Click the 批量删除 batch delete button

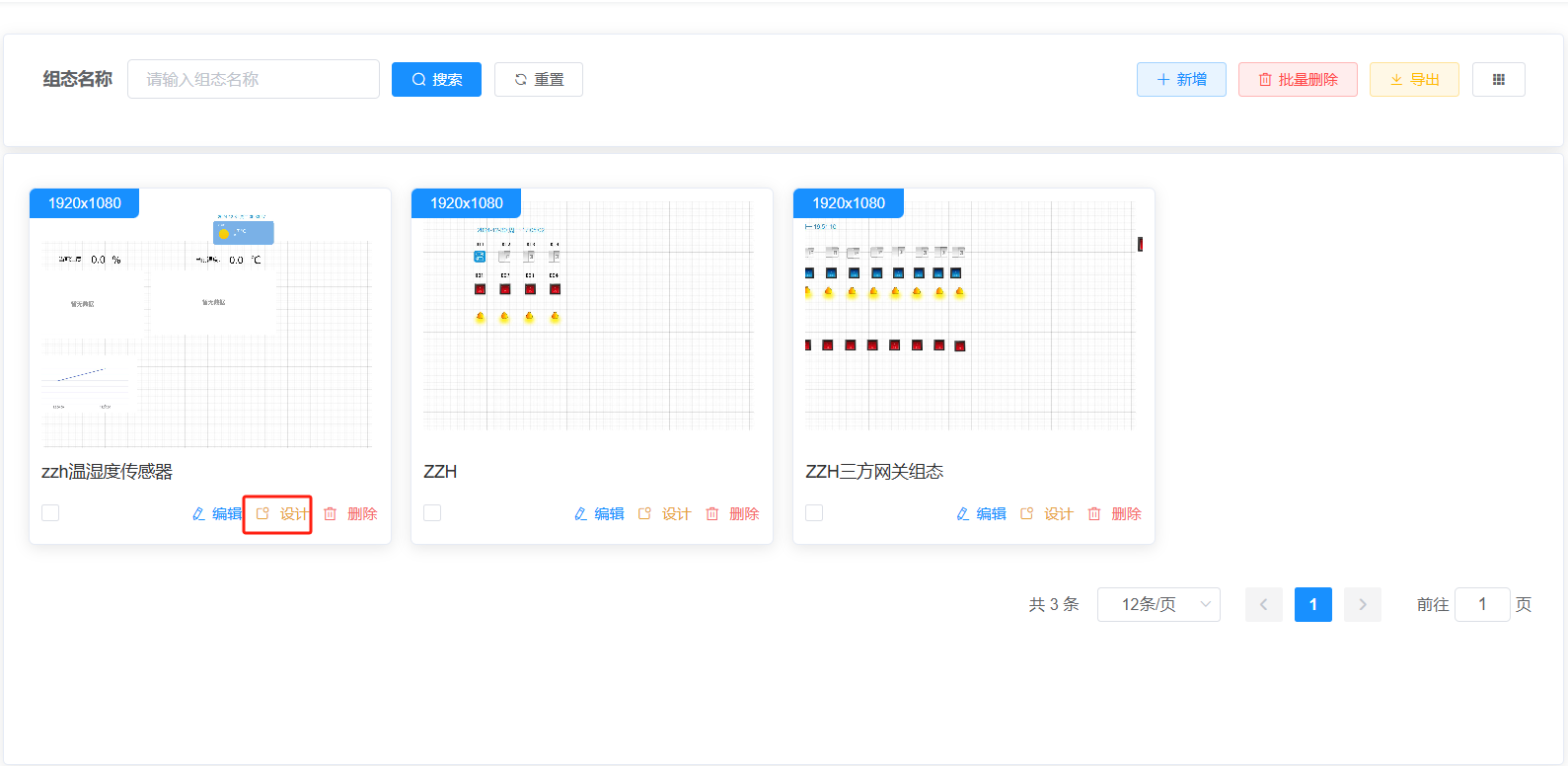[x=1298, y=80]
